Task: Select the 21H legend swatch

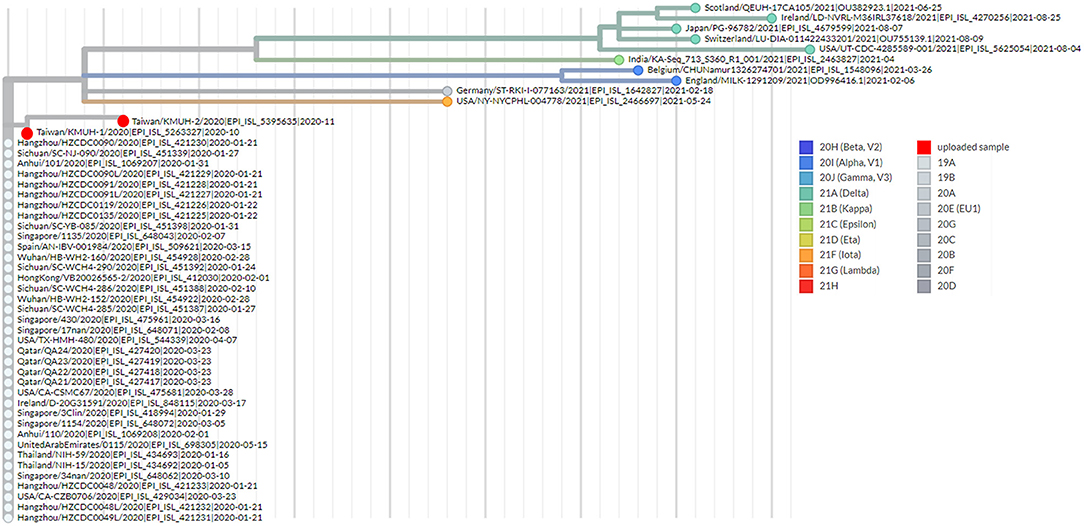Action: coord(806,285)
